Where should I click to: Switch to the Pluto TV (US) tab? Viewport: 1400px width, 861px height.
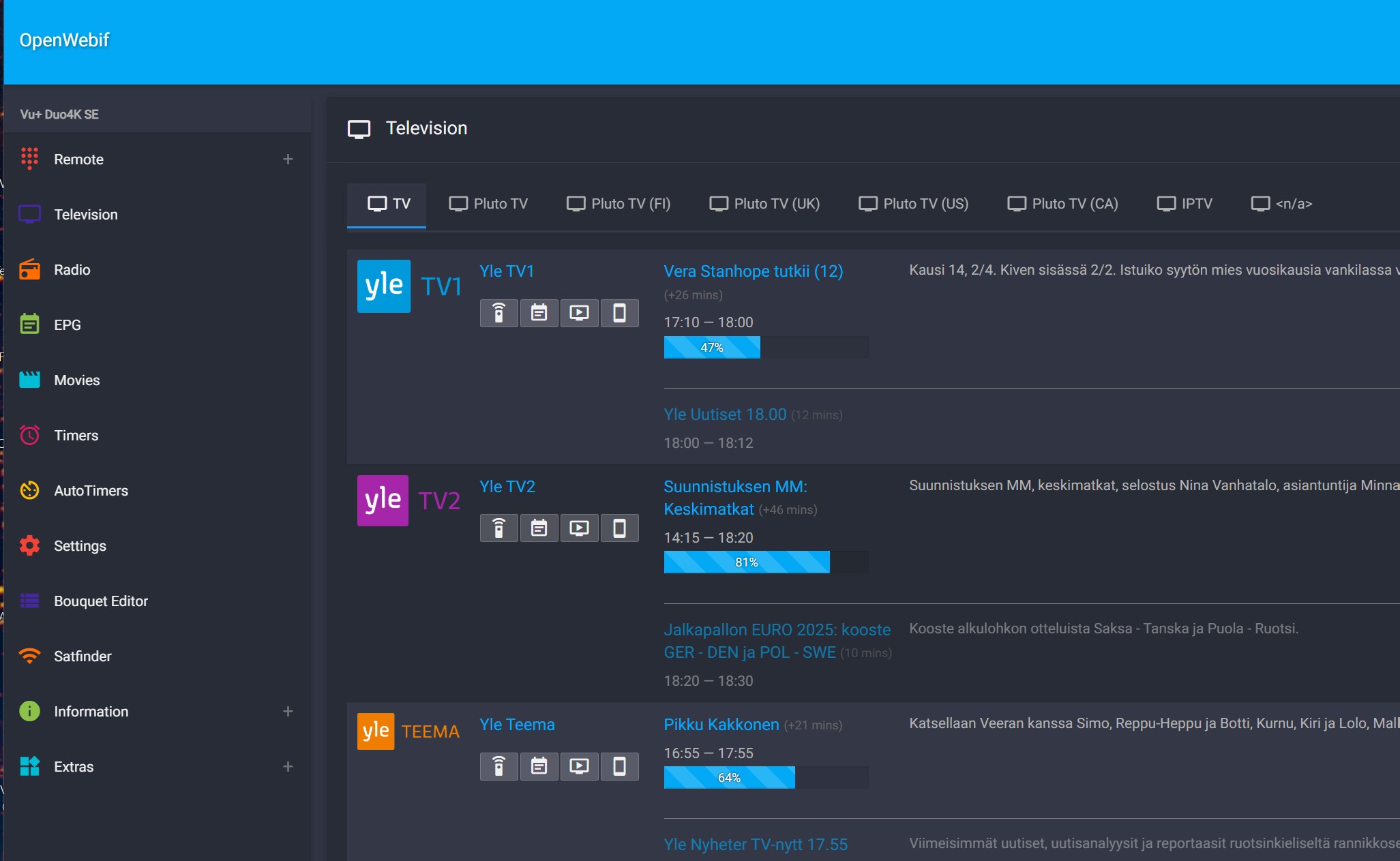913,204
